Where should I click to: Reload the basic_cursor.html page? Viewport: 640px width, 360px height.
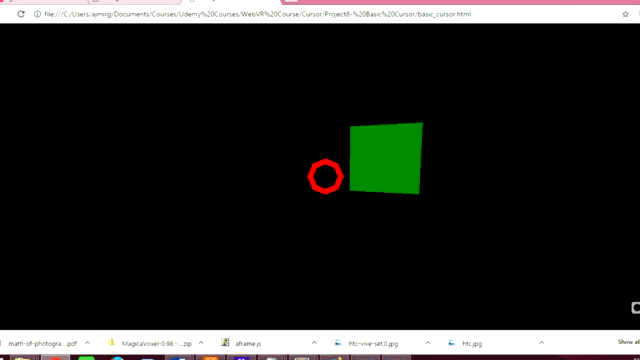21,14
